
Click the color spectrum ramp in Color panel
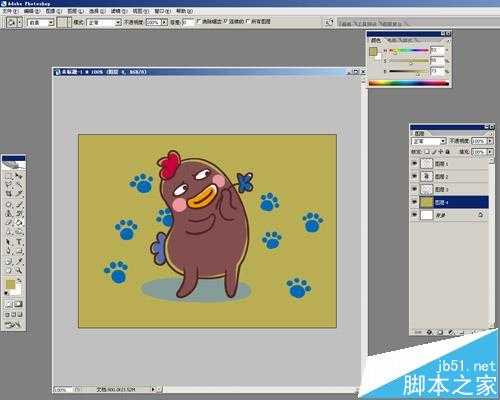coord(409,83)
